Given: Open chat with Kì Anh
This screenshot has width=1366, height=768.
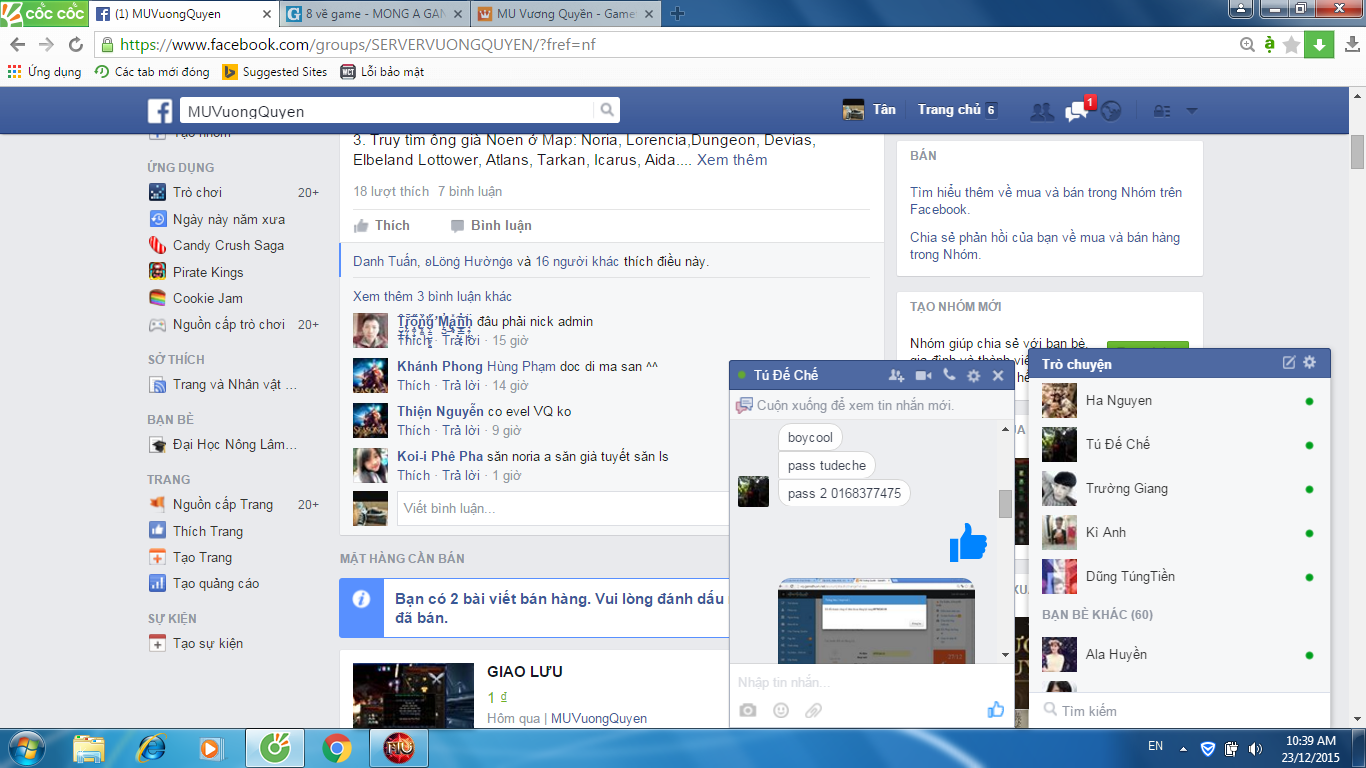Looking at the screenshot, I should pyautogui.click(x=1180, y=532).
